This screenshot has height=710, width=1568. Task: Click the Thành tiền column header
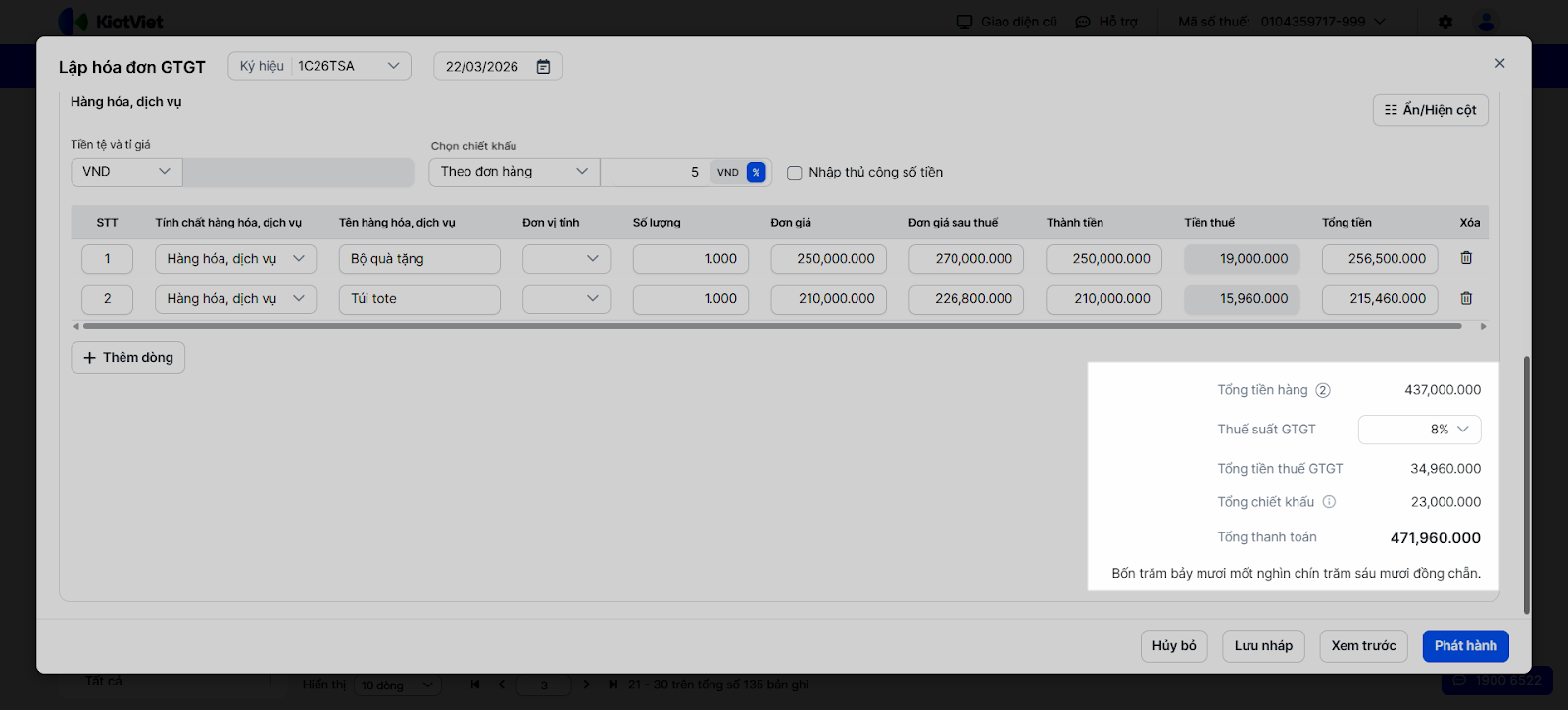tap(1075, 223)
